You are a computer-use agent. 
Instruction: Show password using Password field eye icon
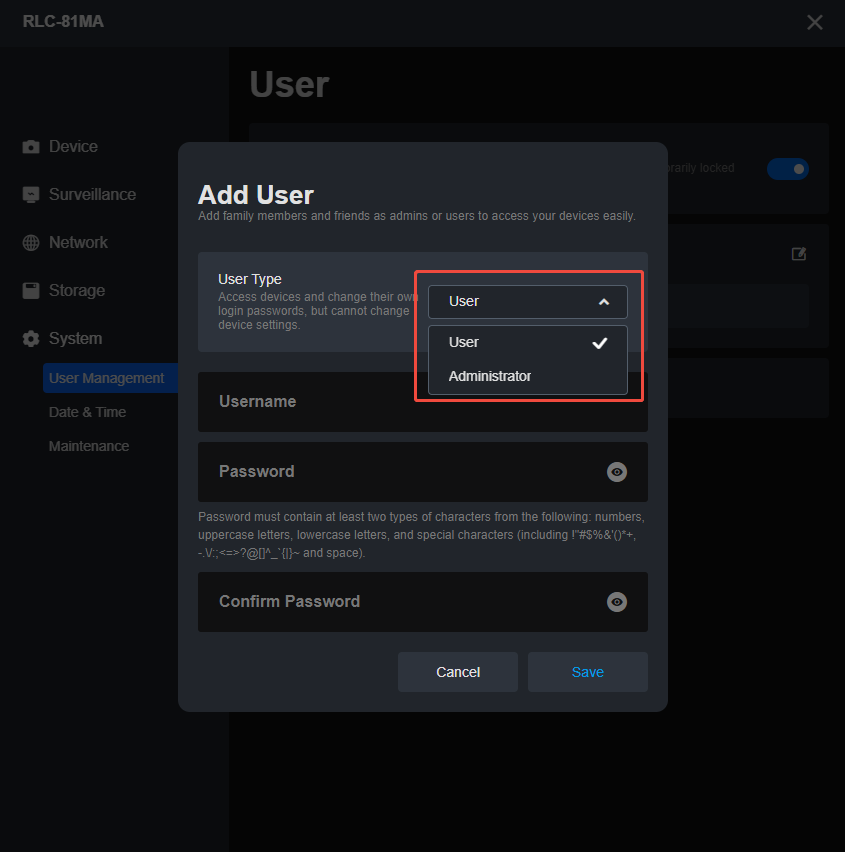(617, 472)
